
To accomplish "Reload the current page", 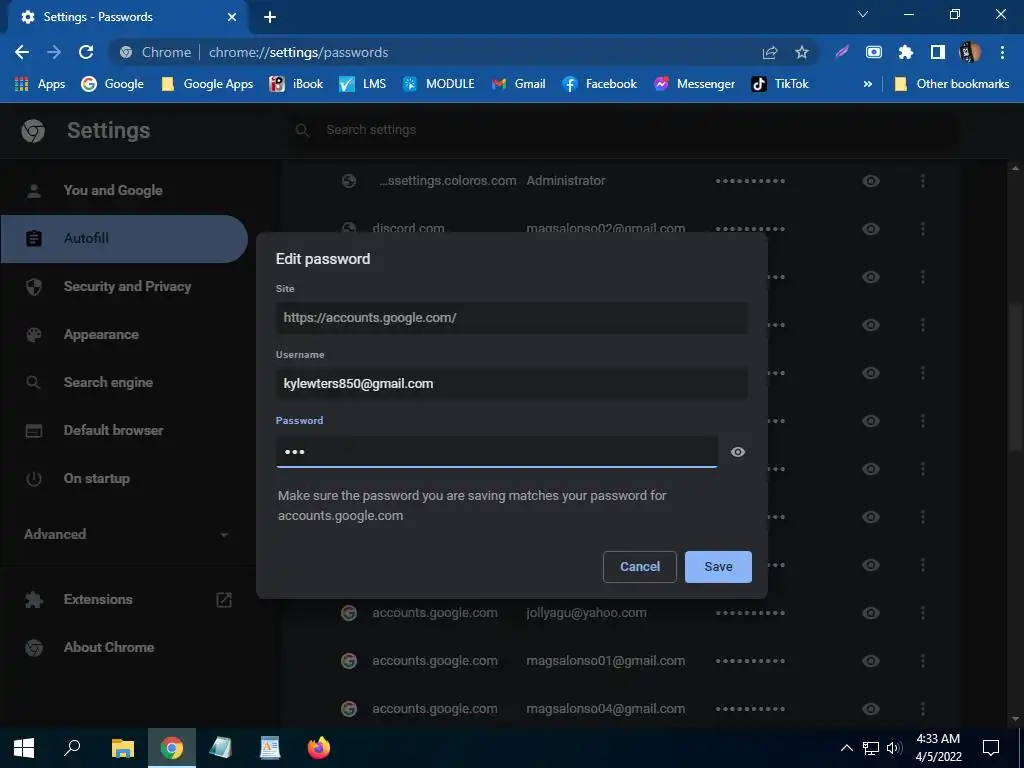I will coord(86,52).
